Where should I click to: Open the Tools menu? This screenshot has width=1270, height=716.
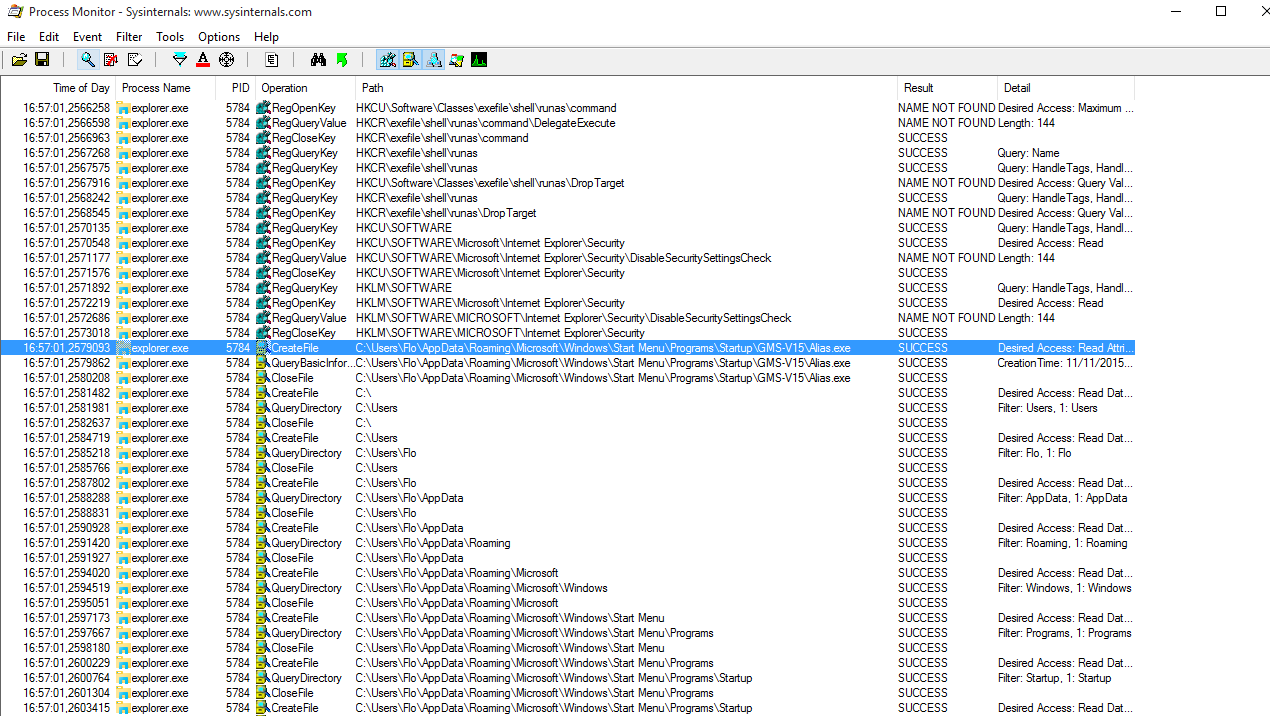coord(170,37)
